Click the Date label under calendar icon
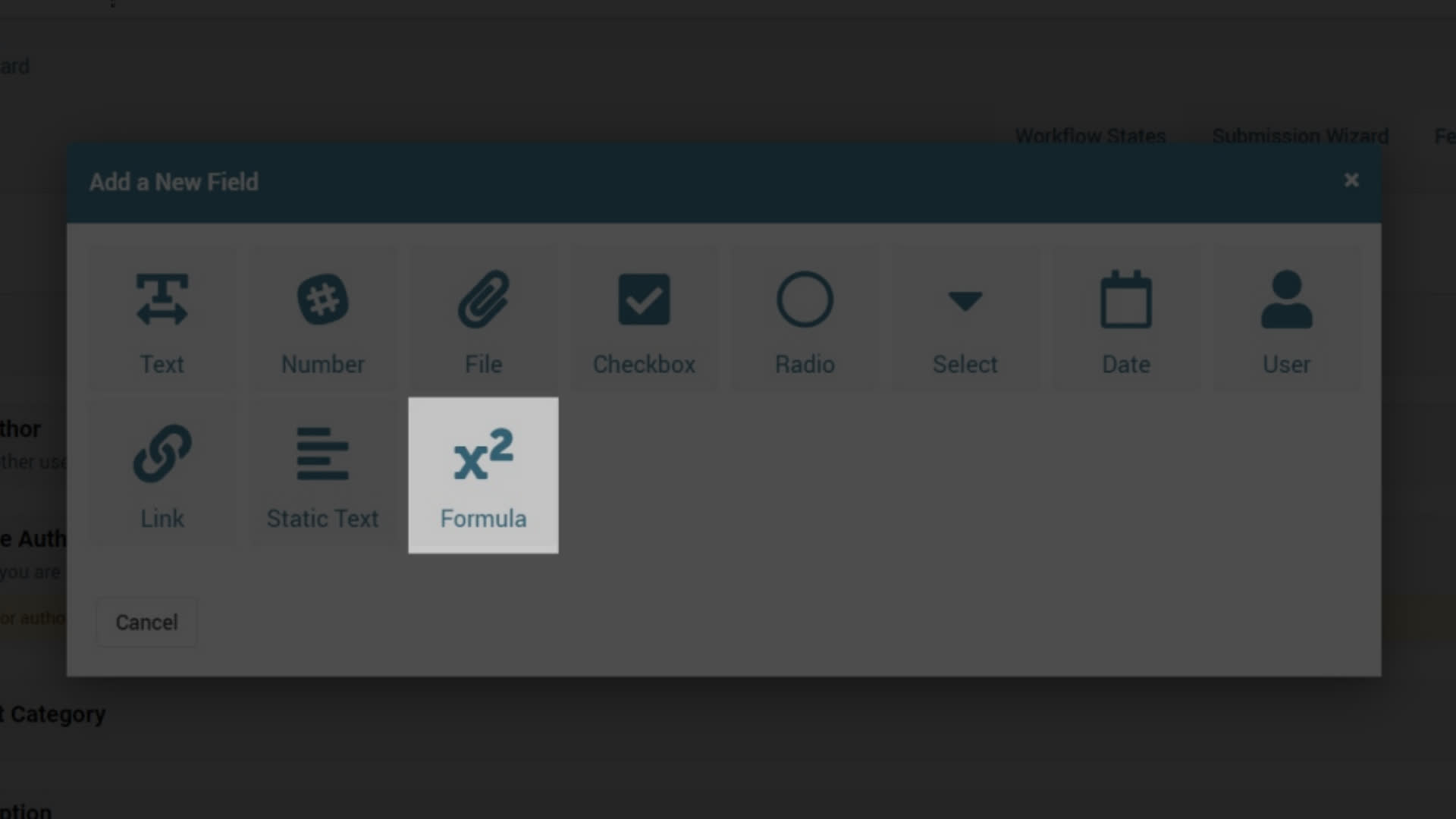The height and width of the screenshot is (819, 1456). click(x=1126, y=365)
